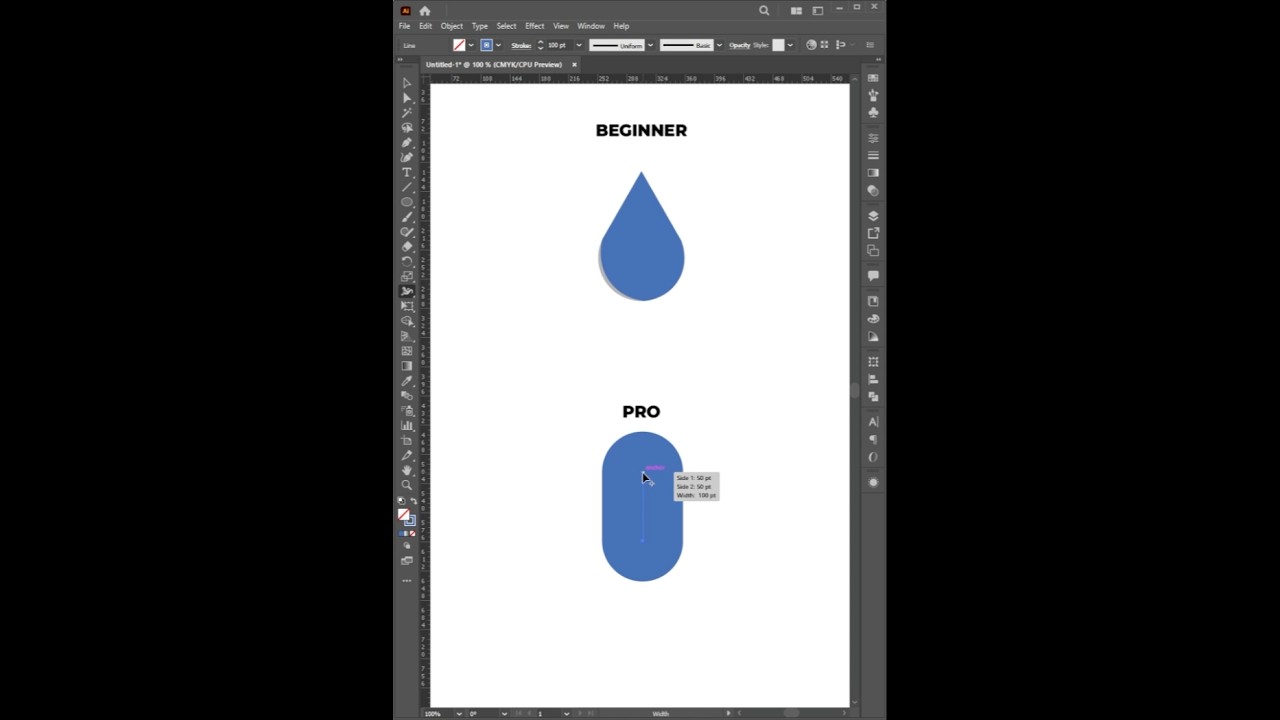Open the File menu
The height and width of the screenshot is (720, 1280).
click(405, 26)
